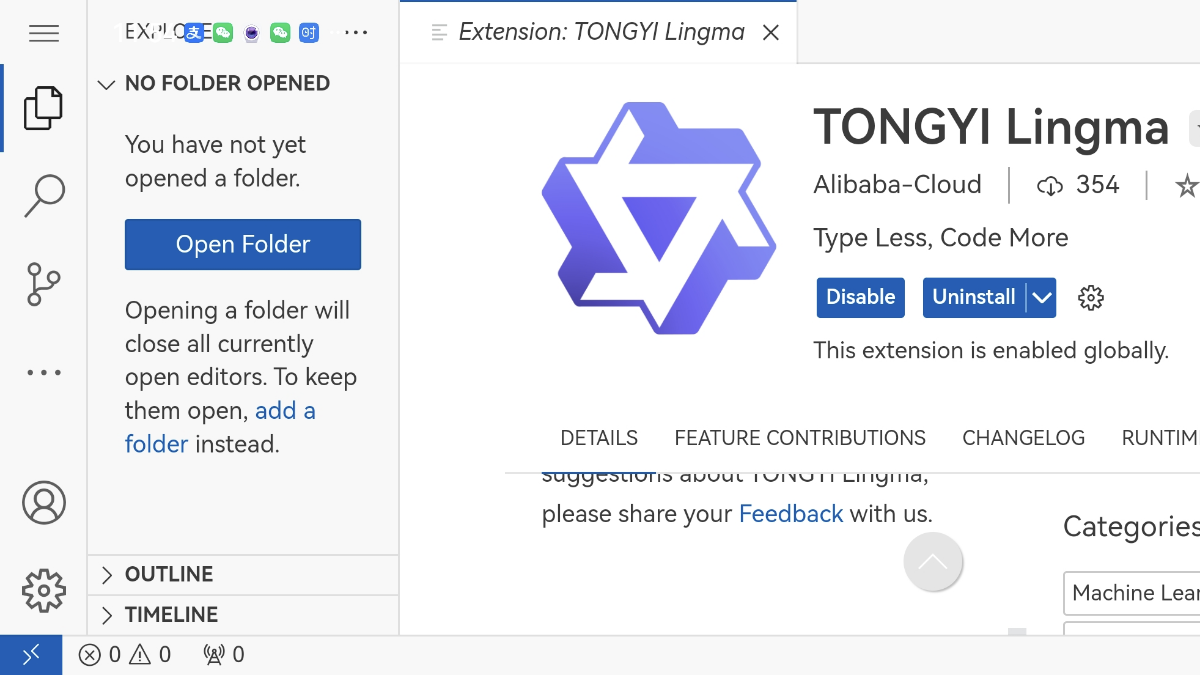This screenshot has width=1200, height=675.
Task: Click the Machine Learning category tag
Action: point(1131,594)
